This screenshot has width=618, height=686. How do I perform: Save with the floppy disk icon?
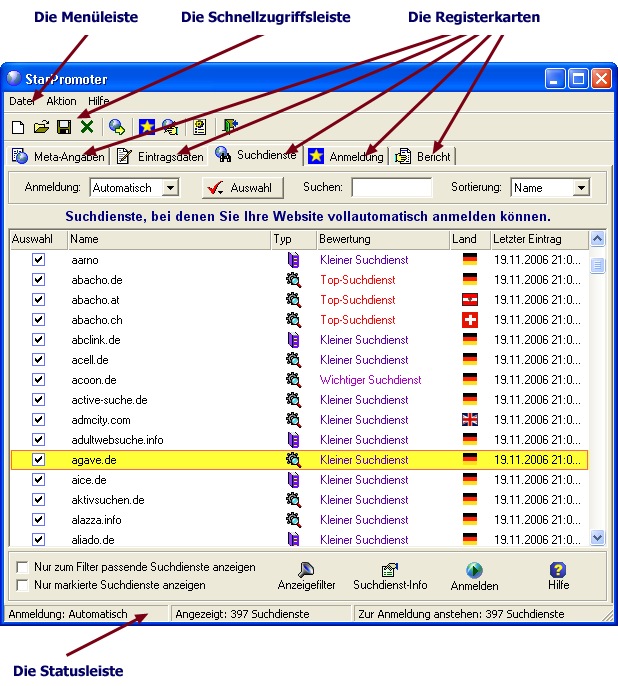pos(64,127)
